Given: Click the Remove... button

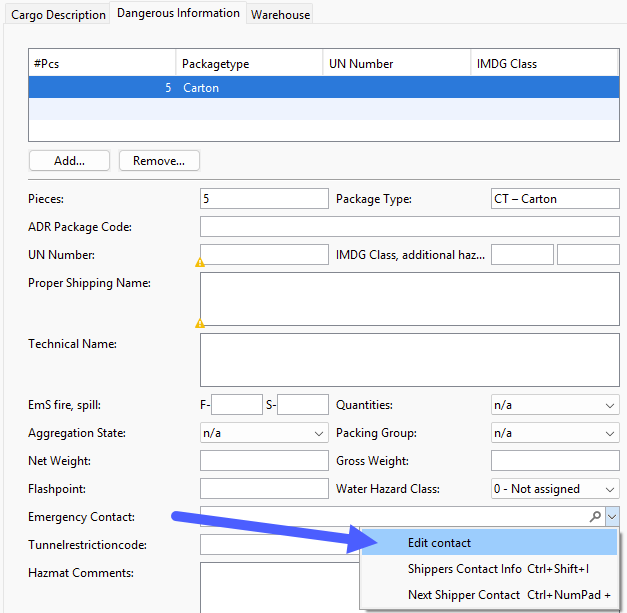Looking at the screenshot, I should tap(159, 160).
